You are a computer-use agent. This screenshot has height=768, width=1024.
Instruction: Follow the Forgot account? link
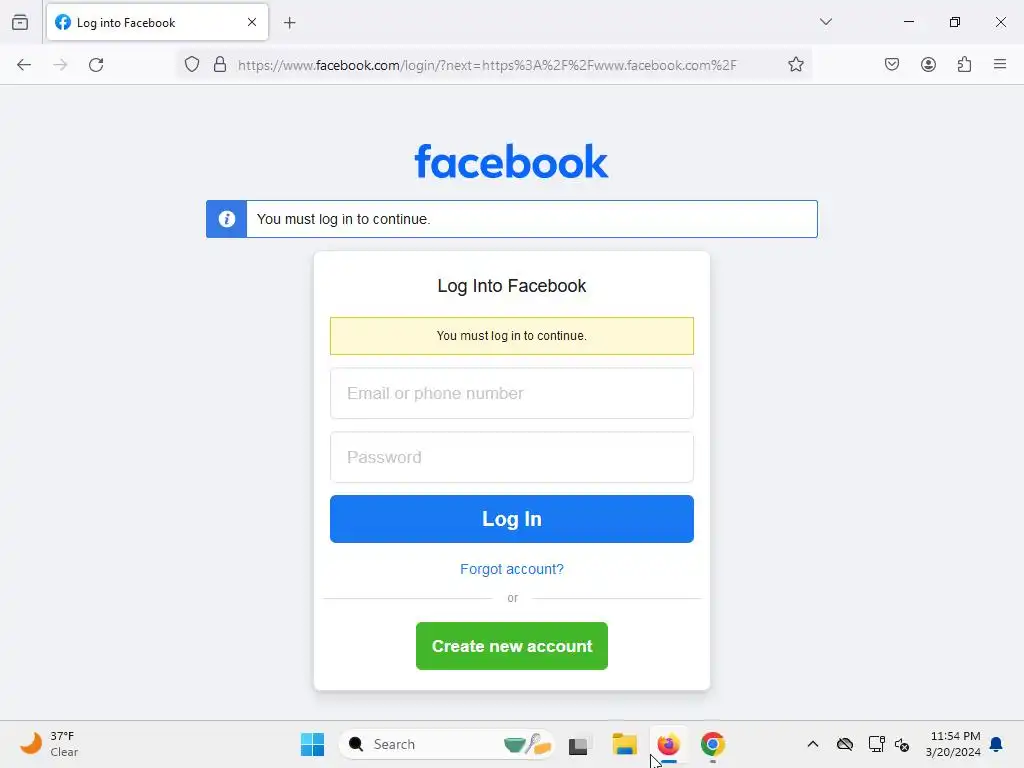pyautogui.click(x=511, y=569)
